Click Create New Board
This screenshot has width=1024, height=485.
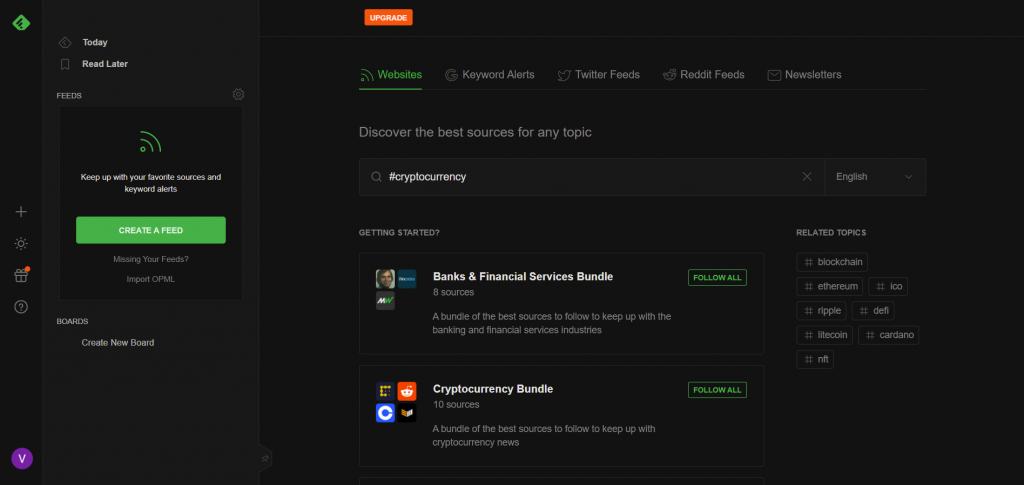118,343
